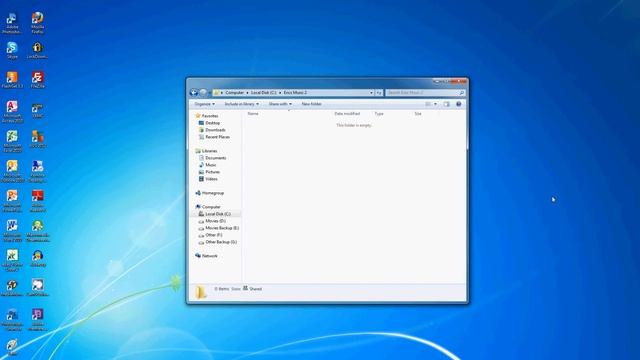Click the refresh button beside address bar
This screenshot has height=360, width=640.
379,93
